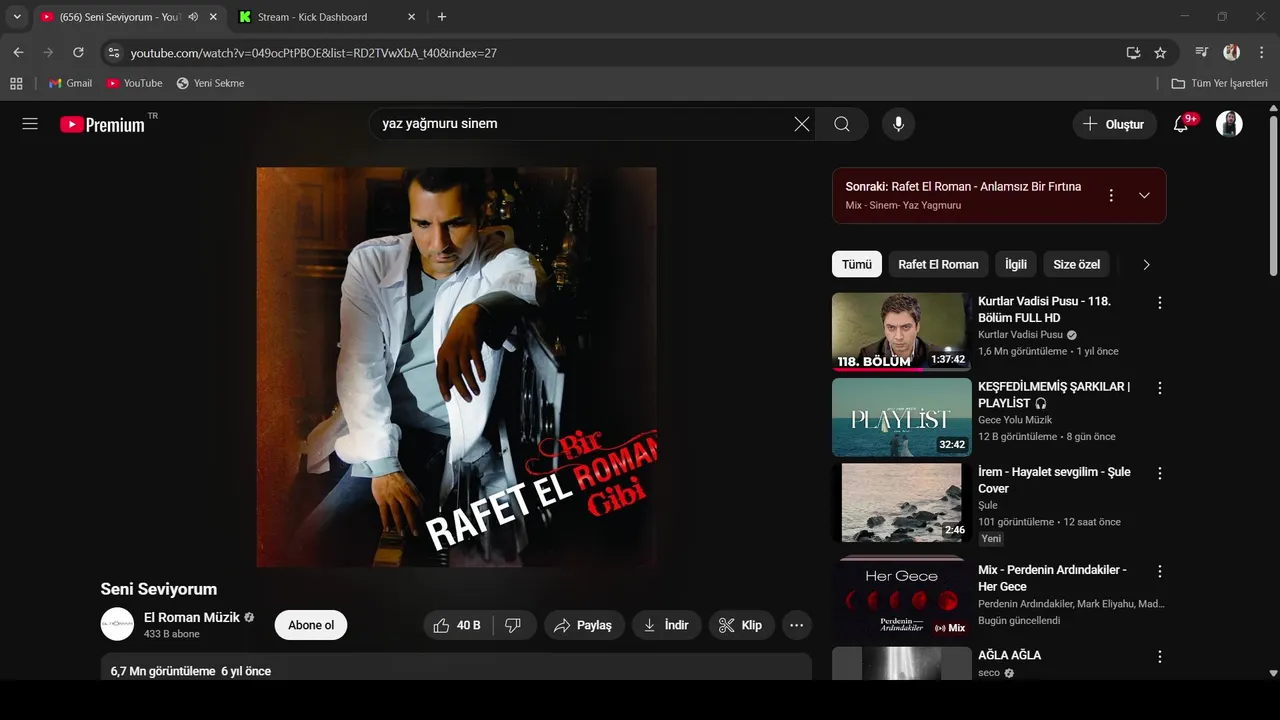Show more filter chips arrow

click(x=1146, y=265)
